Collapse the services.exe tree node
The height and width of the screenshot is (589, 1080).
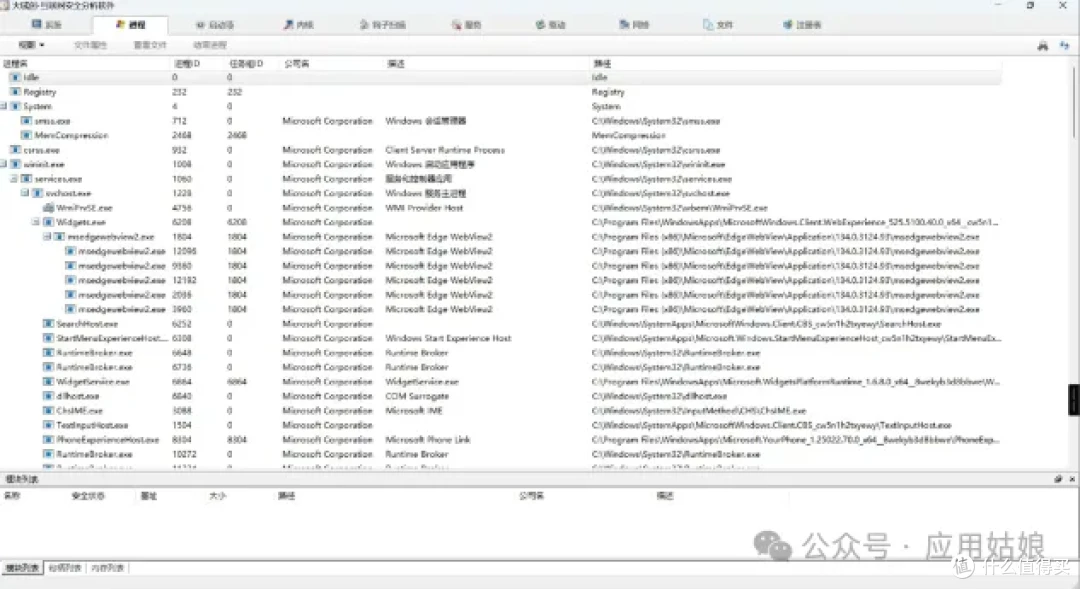(13, 178)
